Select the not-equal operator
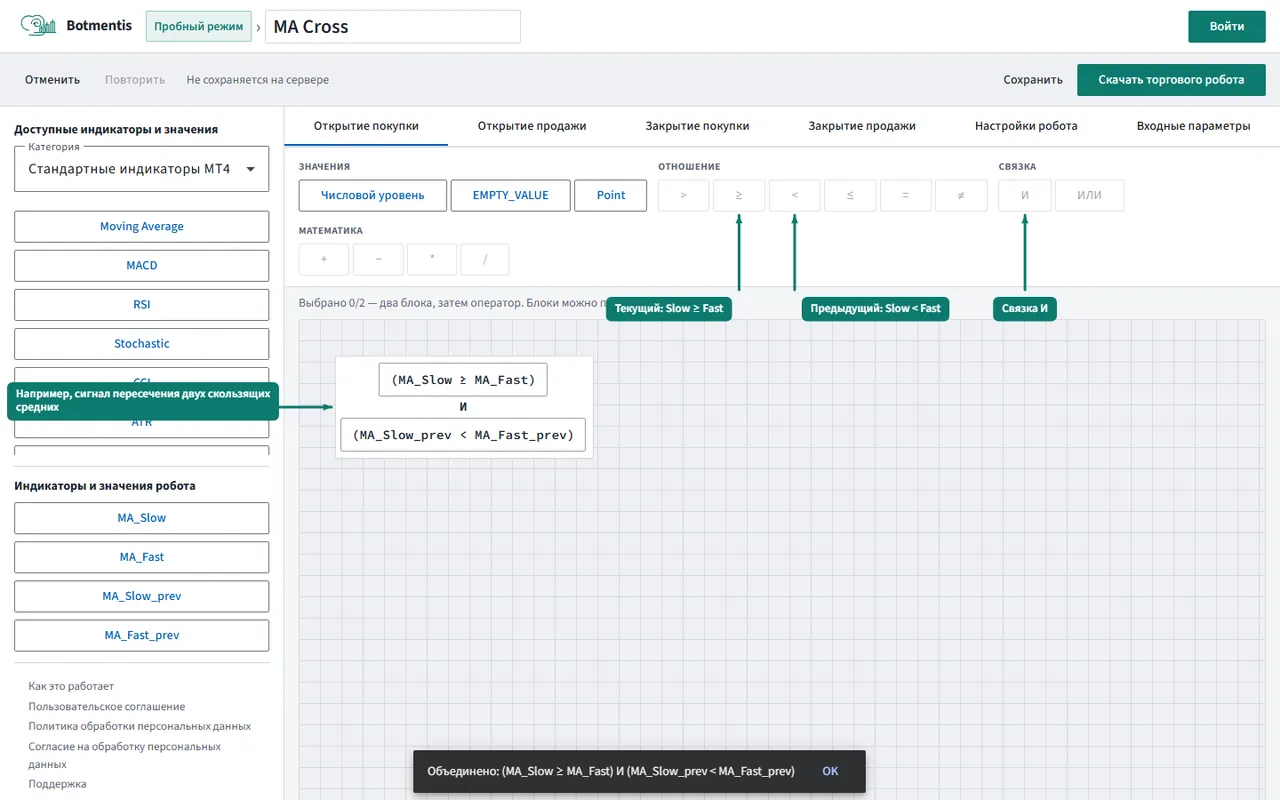This screenshot has width=1280, height=800. pyautogui.click(x=961, y=195)
